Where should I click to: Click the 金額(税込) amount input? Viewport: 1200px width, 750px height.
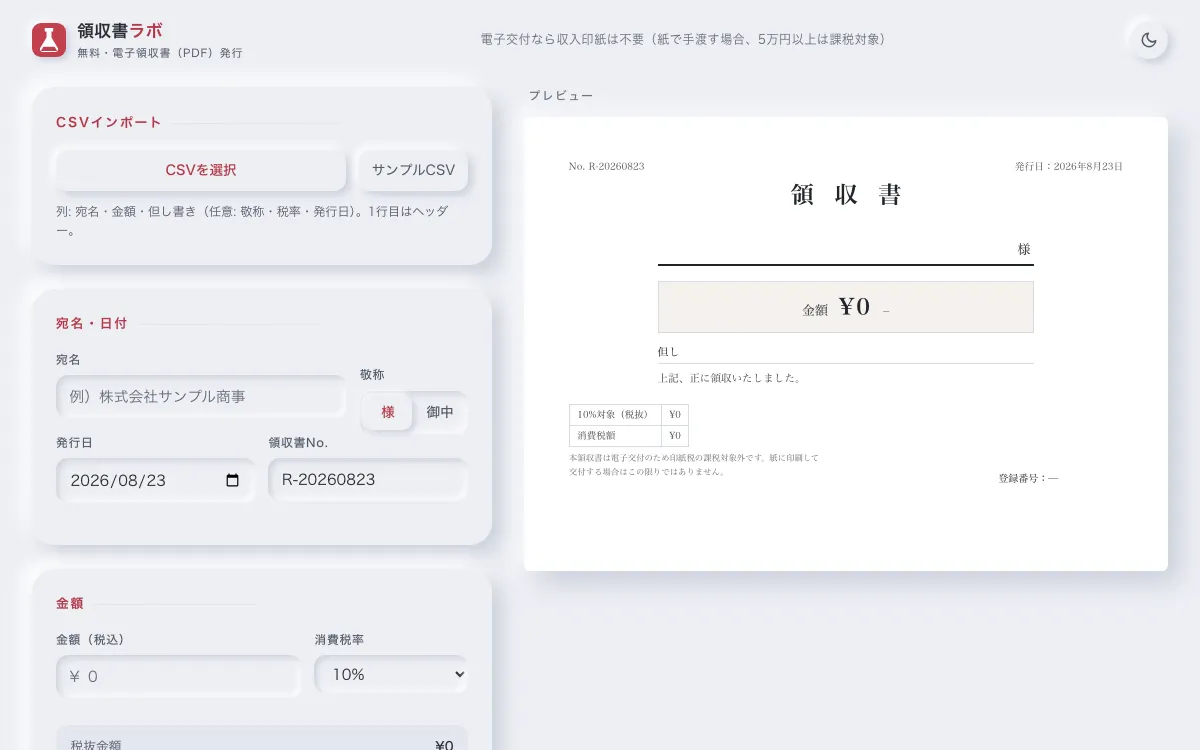point(178,676)
